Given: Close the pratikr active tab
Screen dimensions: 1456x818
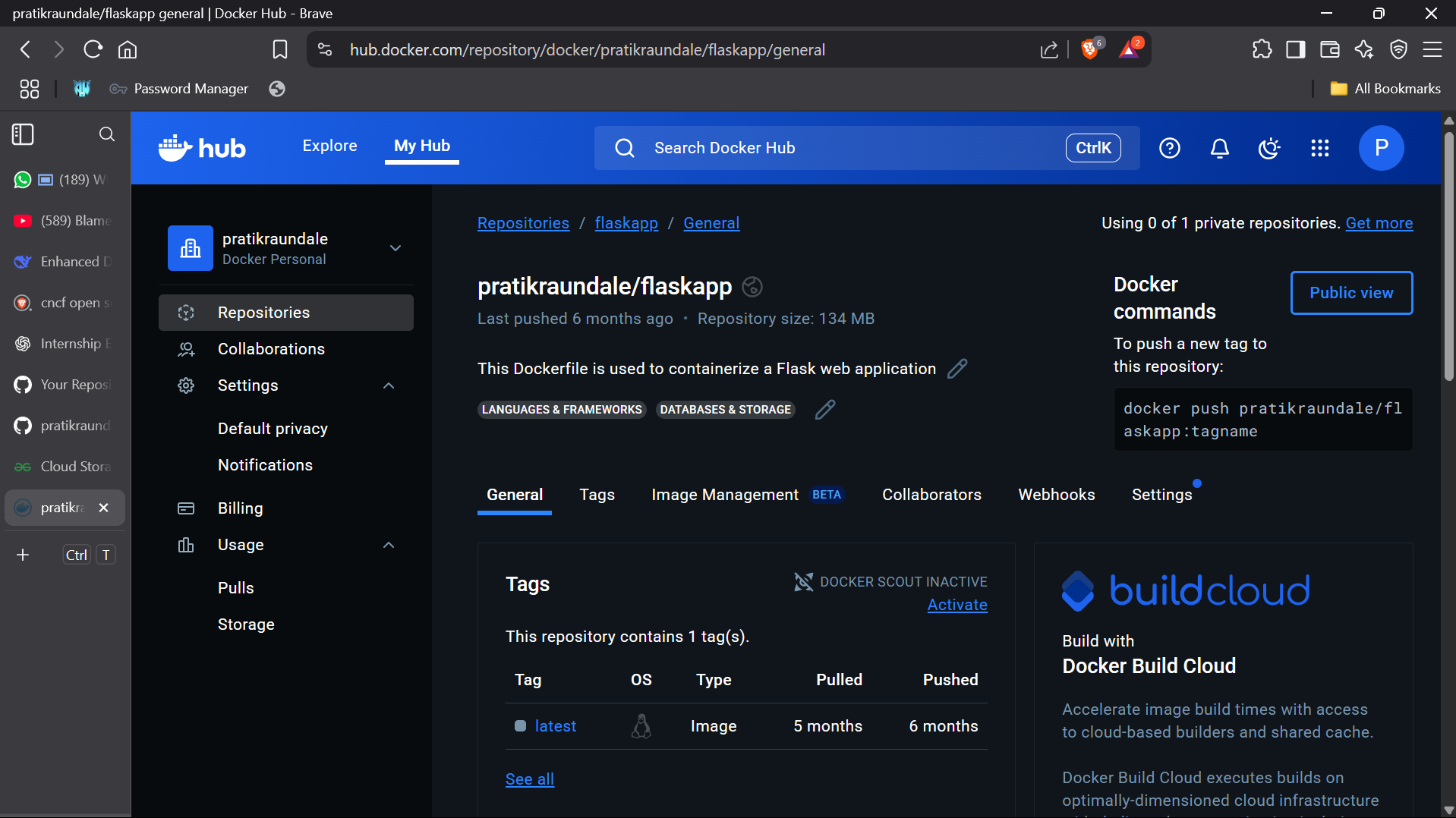Looking at the screenshot, I should click(x=104, y=508).
